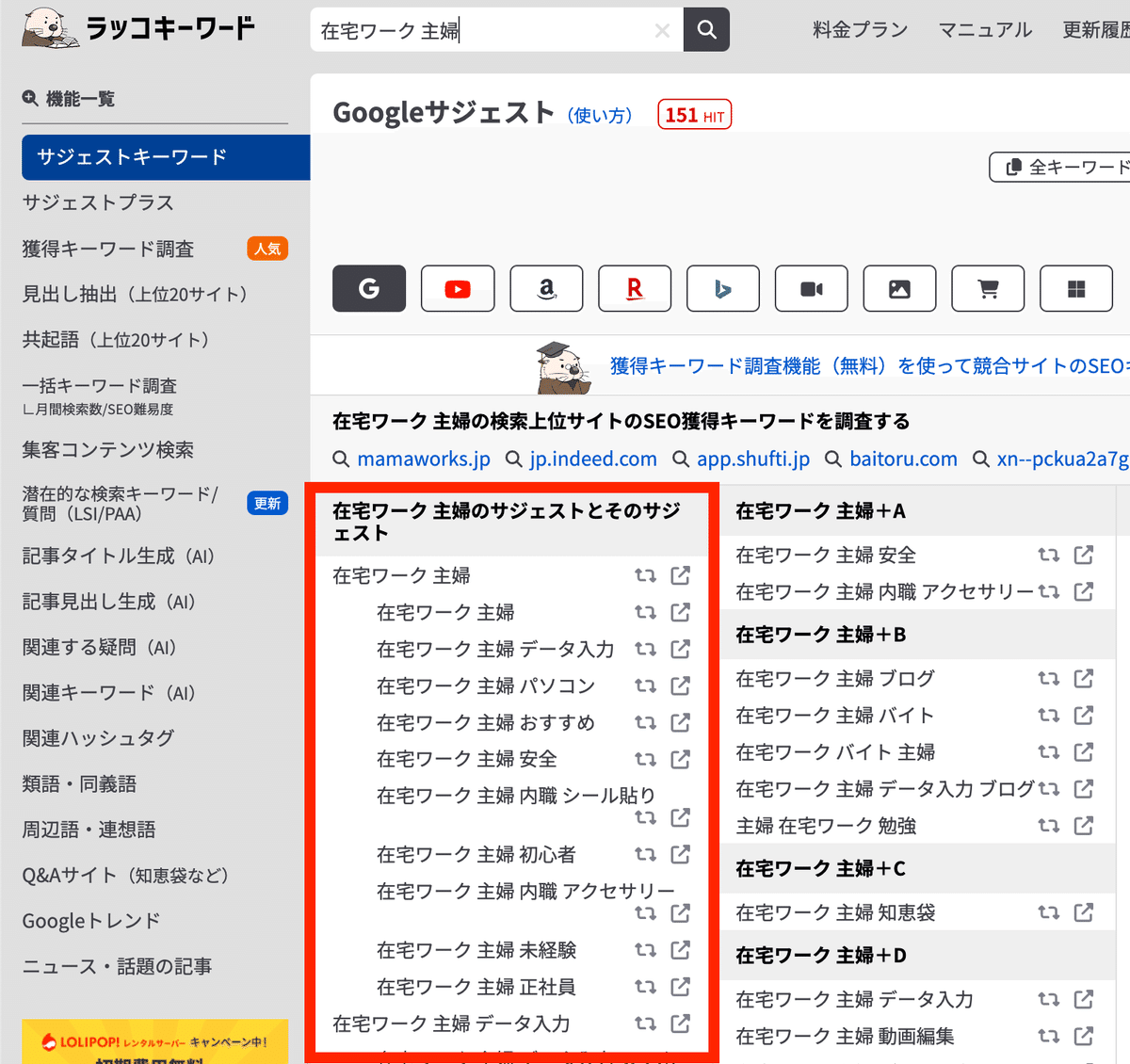Select the Rakuten suggest source icon
This screenshot has height=1064, width=1130.
(635, 288)
